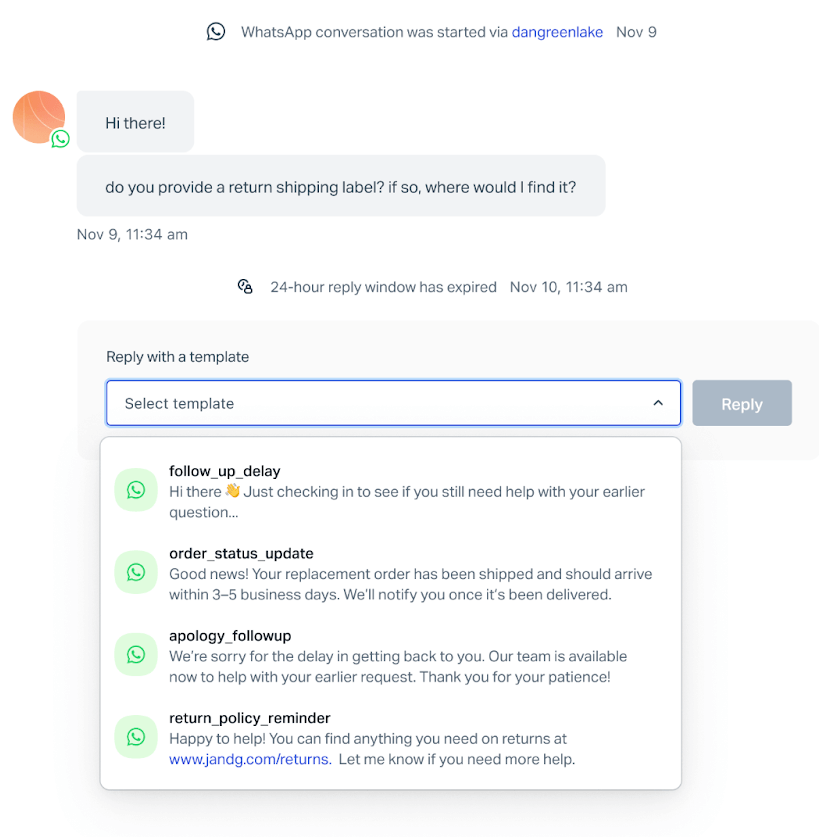The image size is (819, 837).
Task: Click the WhatsApp badge on the avatar
Action: coord(60,139)
